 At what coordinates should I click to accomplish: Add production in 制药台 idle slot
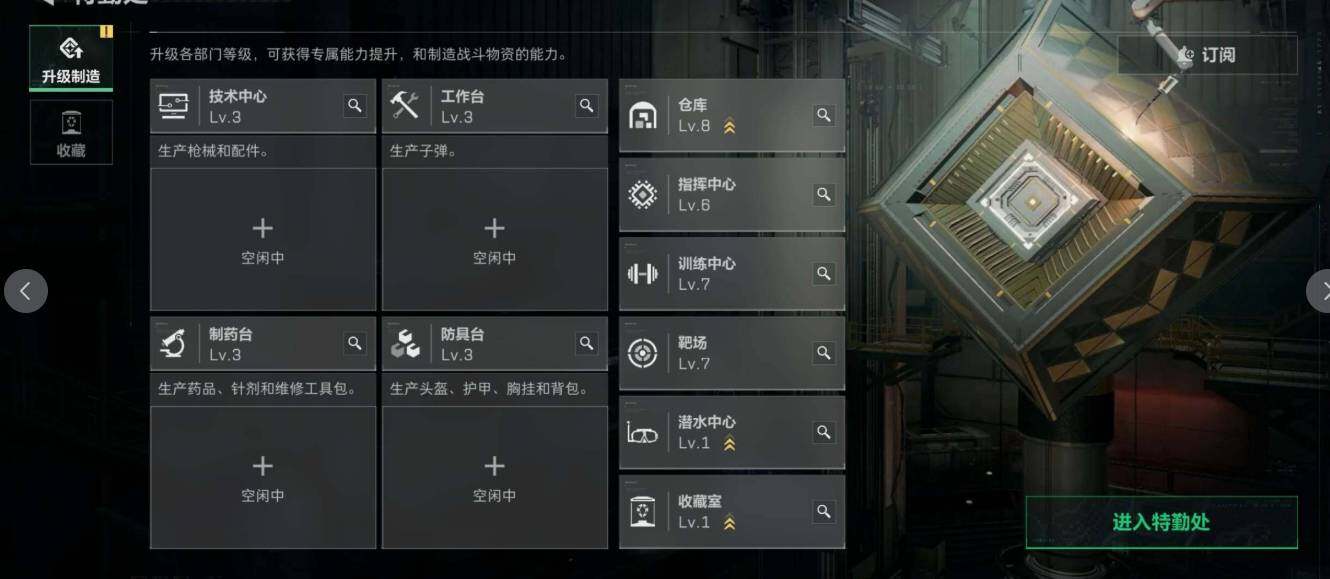point(263,478)
